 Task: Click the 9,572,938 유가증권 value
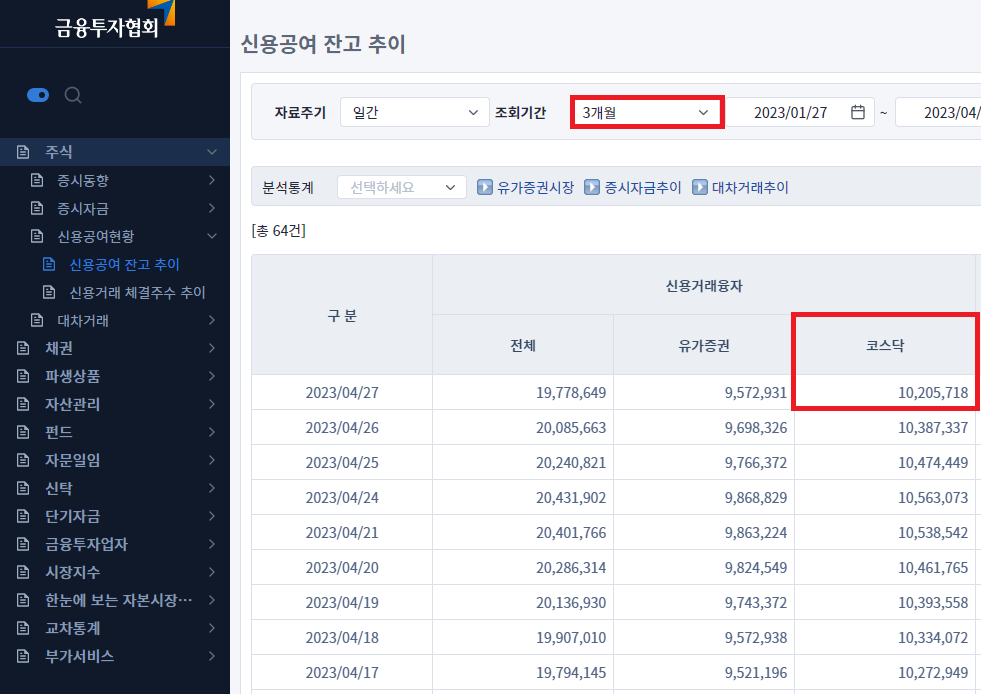click(x=756, y=638)
